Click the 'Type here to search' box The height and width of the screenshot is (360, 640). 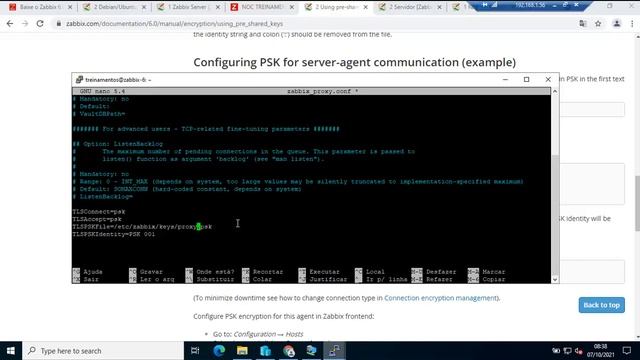click(x=103, y=351)
